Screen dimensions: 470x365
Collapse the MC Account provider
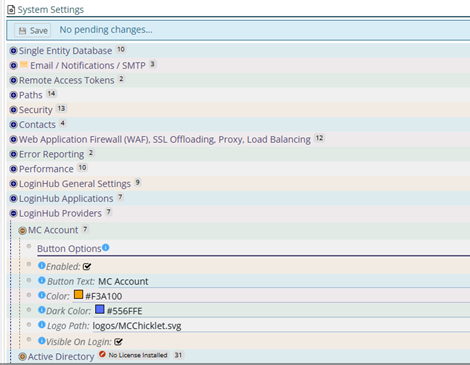click(22, 230)
